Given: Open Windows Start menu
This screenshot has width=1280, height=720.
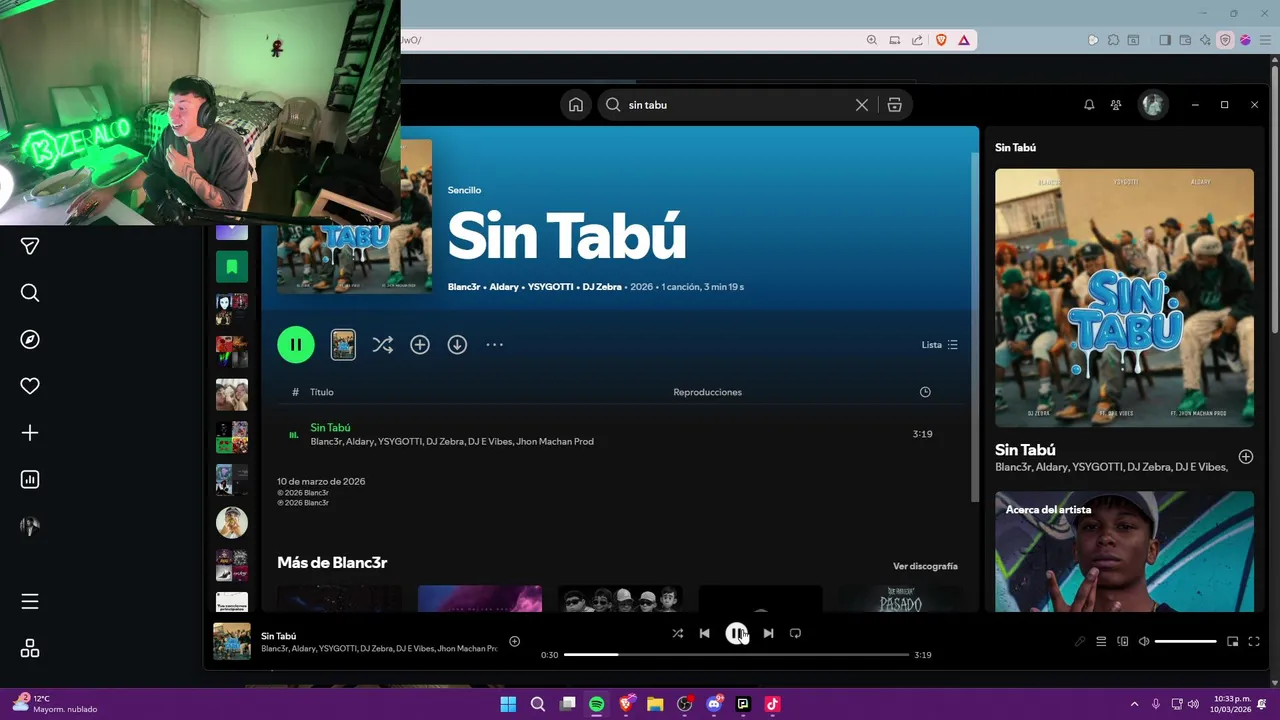Looking at the screenshot, I should click(508, 704).
